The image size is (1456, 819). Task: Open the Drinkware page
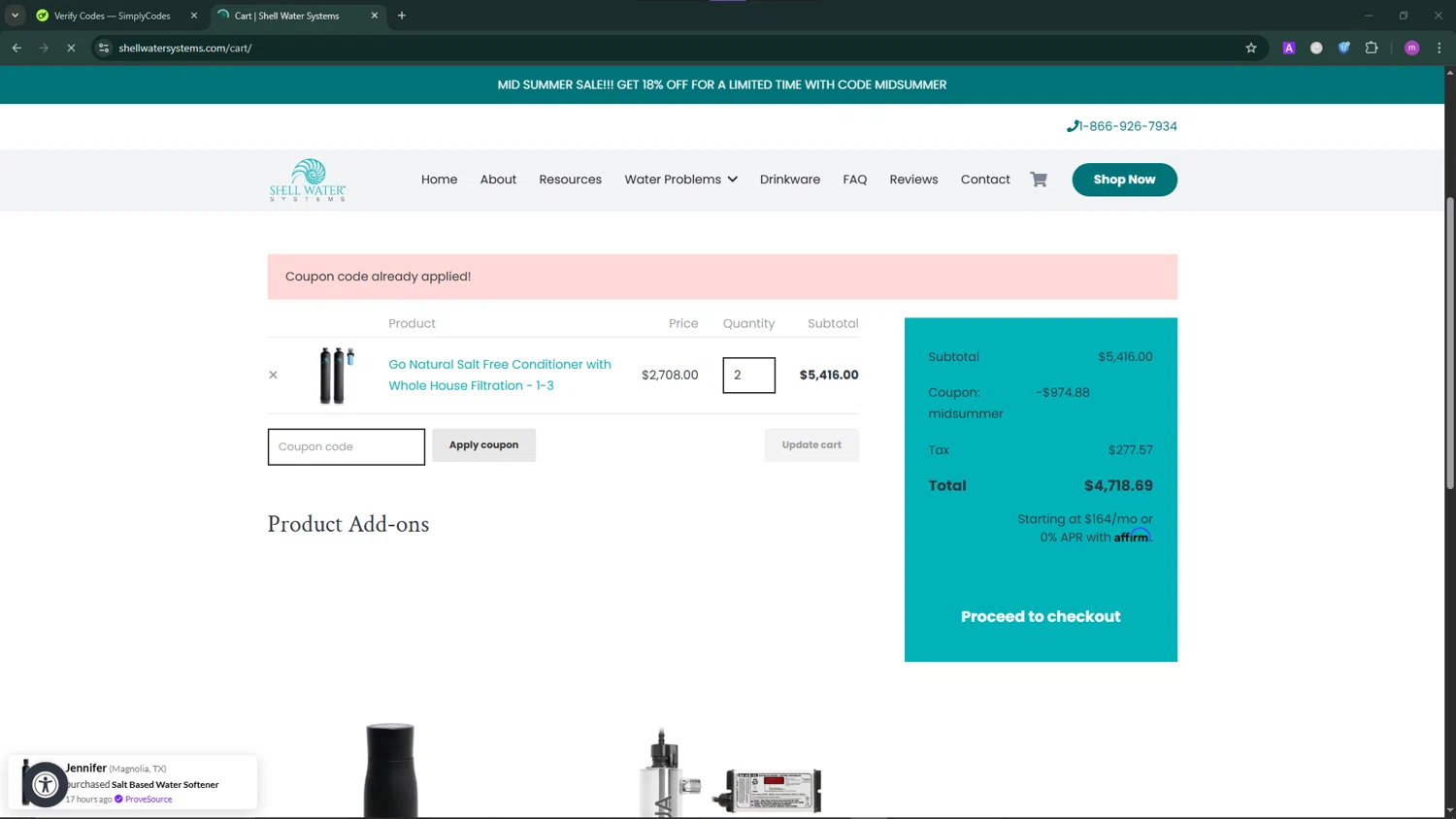789,180
